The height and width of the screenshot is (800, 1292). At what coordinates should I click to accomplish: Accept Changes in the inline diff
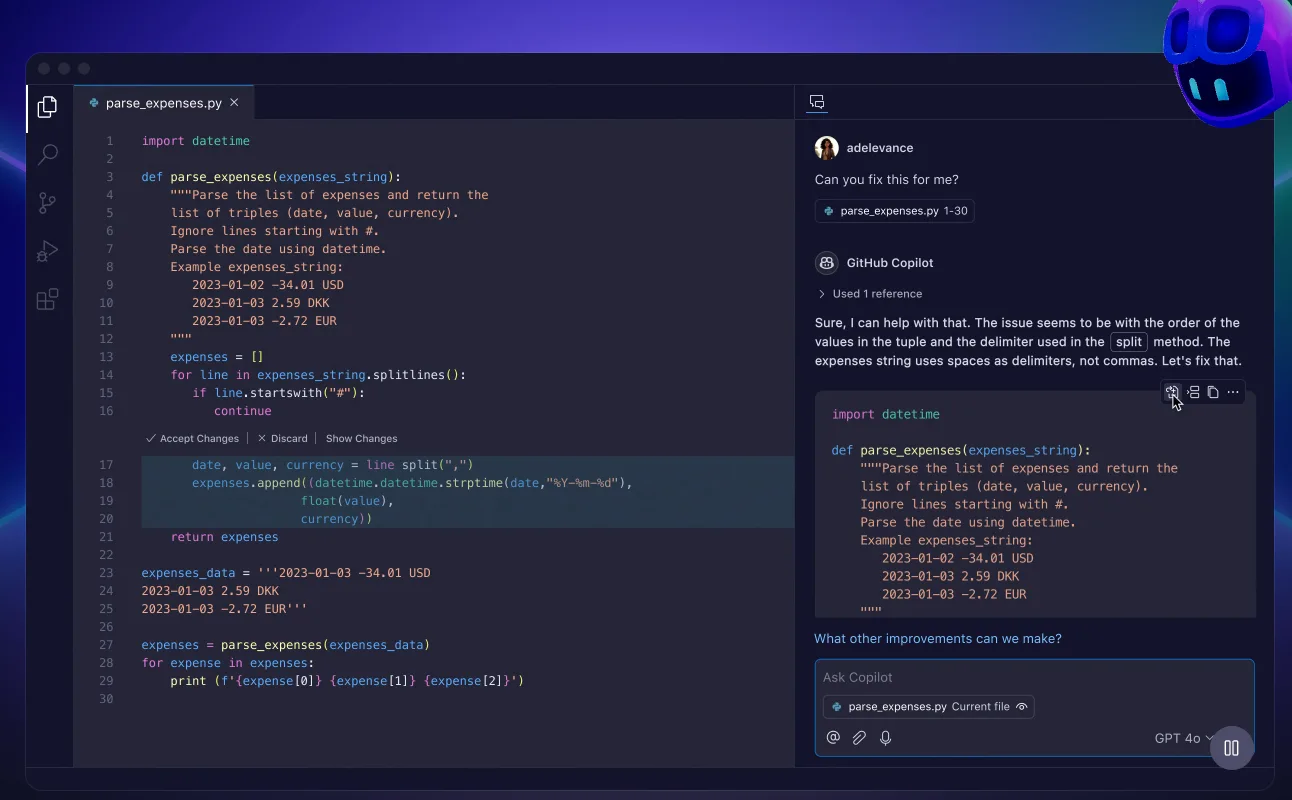pos(192,438)
